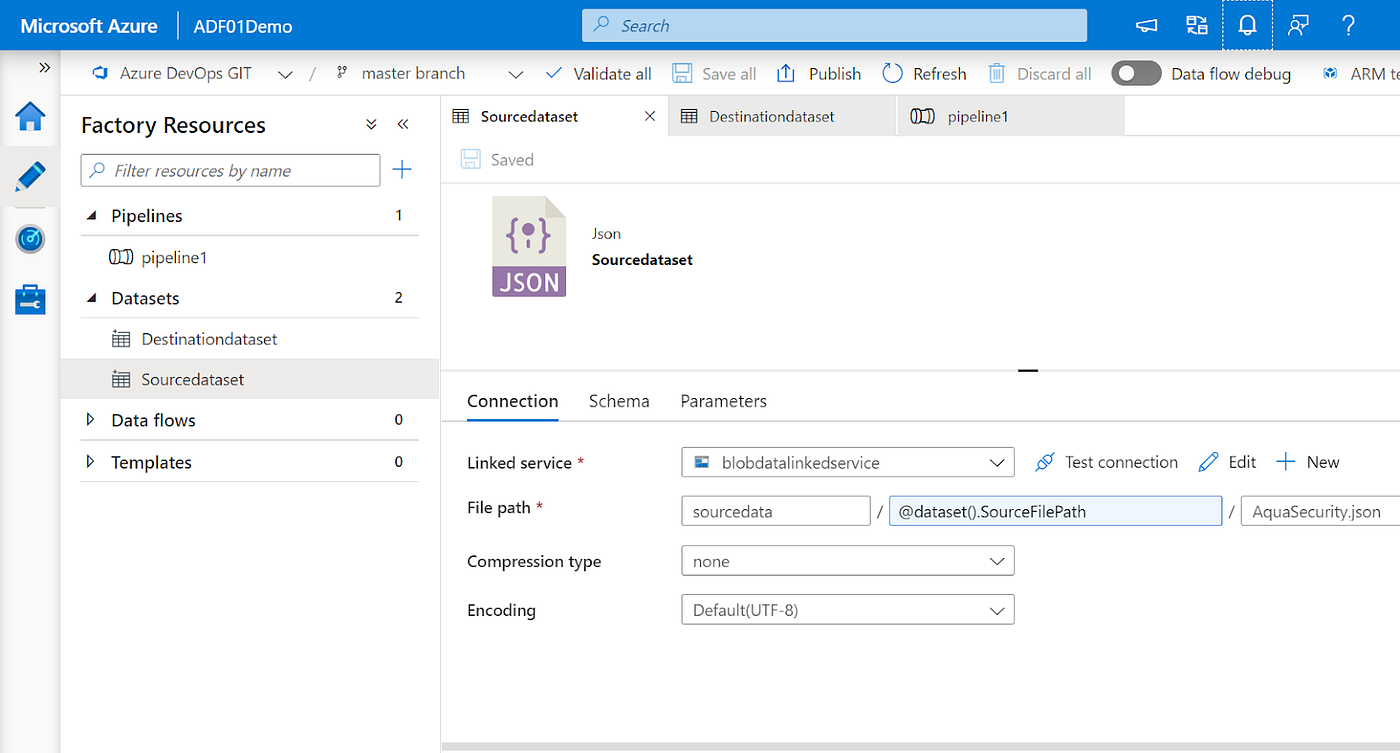This screenshot has height=753, width=1400.
Task: Click the search box in the header
Action: click(834, 26)
